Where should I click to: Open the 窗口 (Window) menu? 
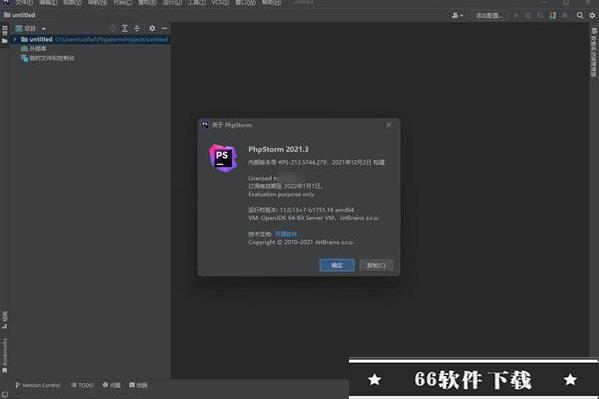point(245,2)
